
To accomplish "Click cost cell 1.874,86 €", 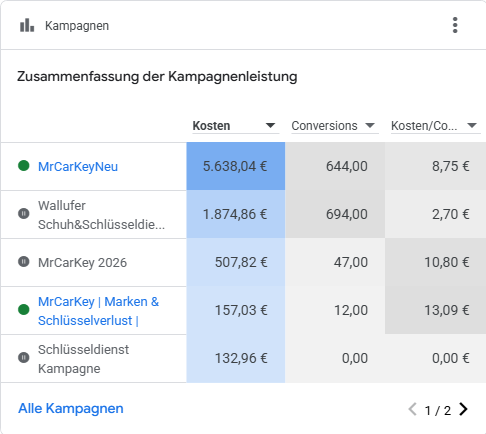I will tap(236, 214).
